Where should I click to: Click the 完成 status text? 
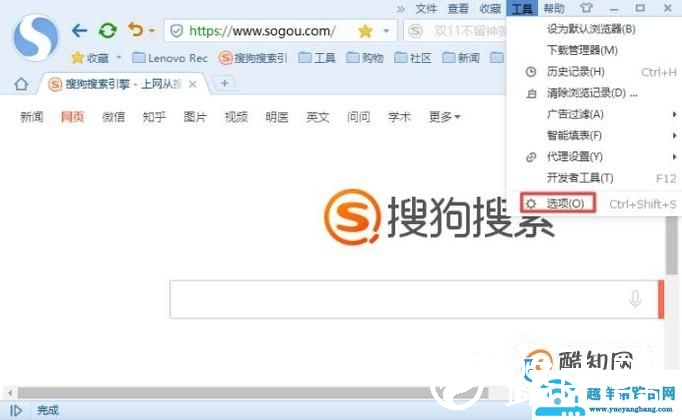pos(47,410)
